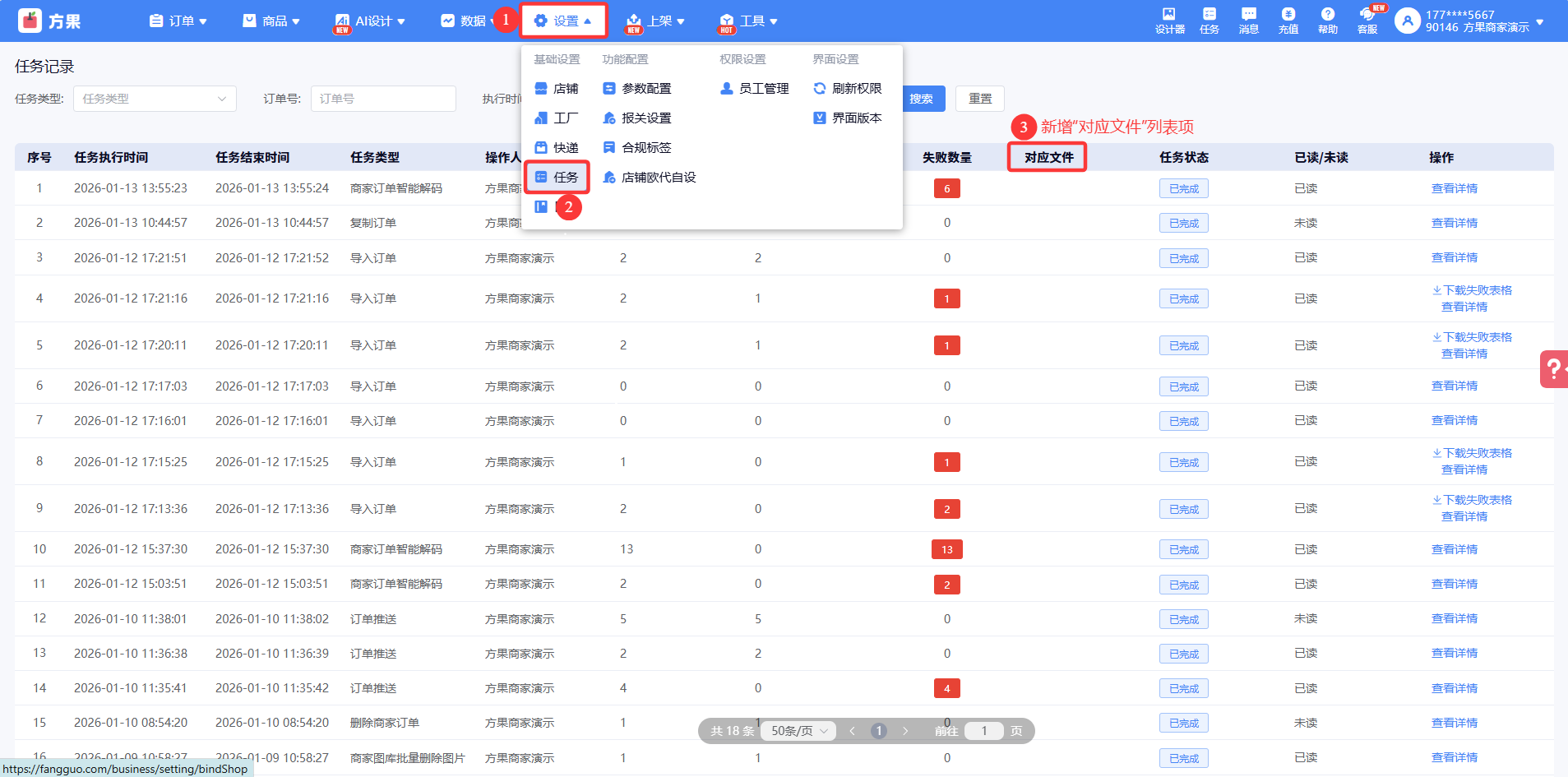The image size is (1568, 777).
Task: Open 查看详情 for row 1
Action: (x=1455, y=188)
